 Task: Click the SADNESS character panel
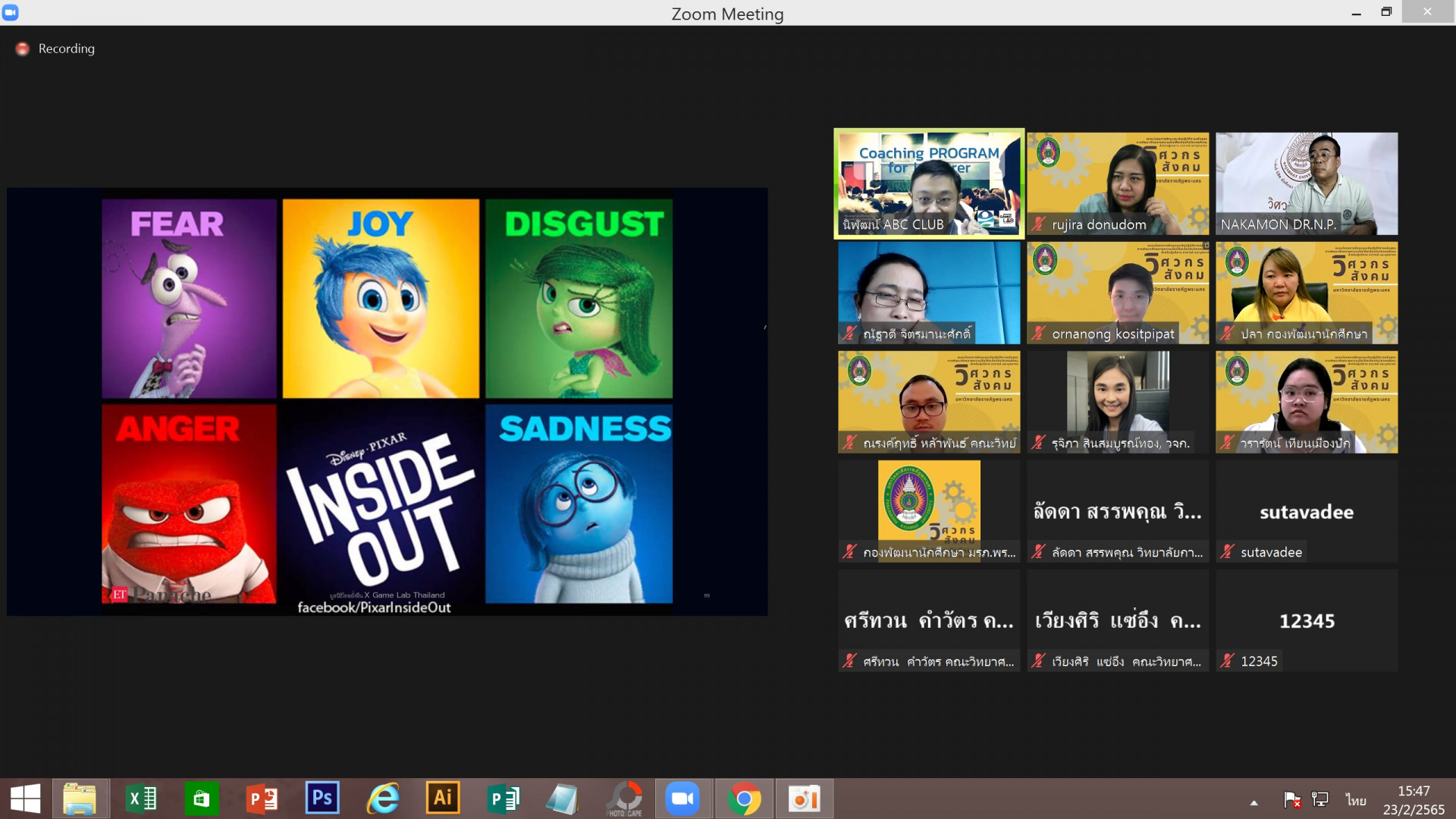tap(579, 504)
